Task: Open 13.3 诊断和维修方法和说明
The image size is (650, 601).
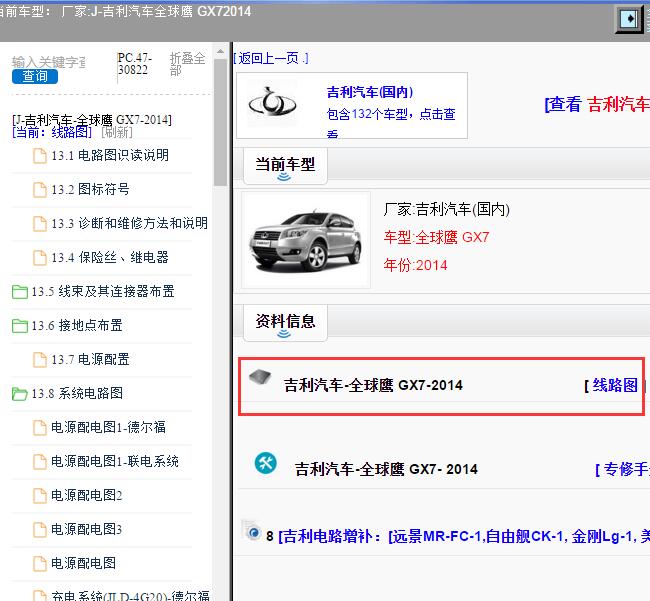Action: pyautogui.click(x=129, y=223)
